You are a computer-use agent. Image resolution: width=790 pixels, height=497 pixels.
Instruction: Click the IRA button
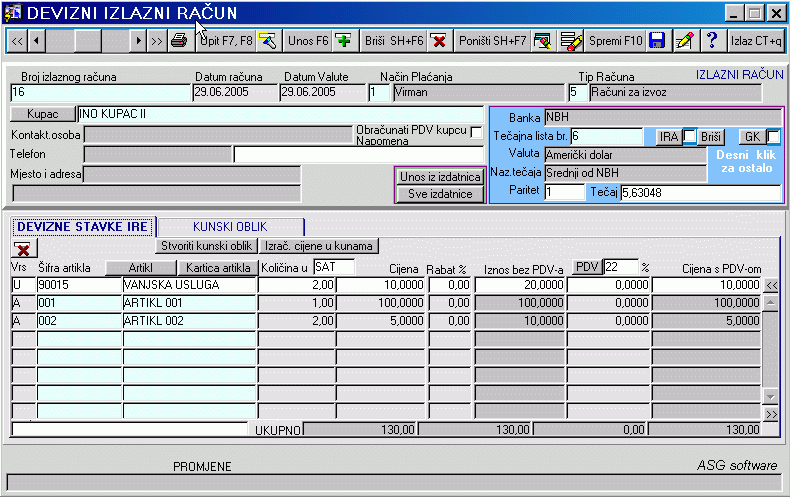point(669,137)
